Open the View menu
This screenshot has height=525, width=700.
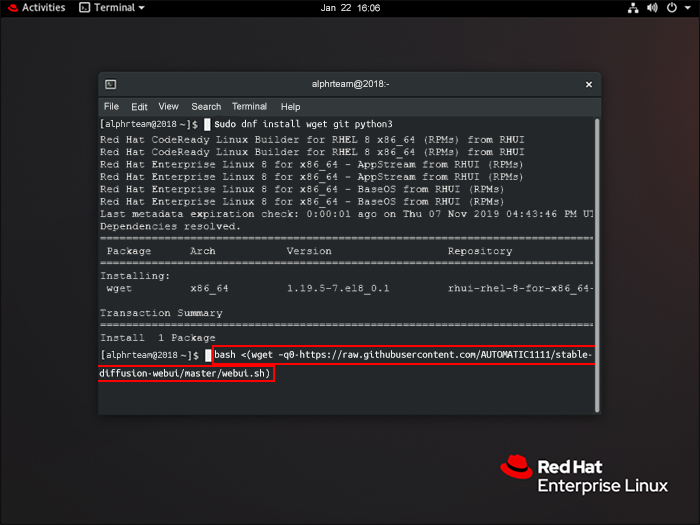(168, 107)
